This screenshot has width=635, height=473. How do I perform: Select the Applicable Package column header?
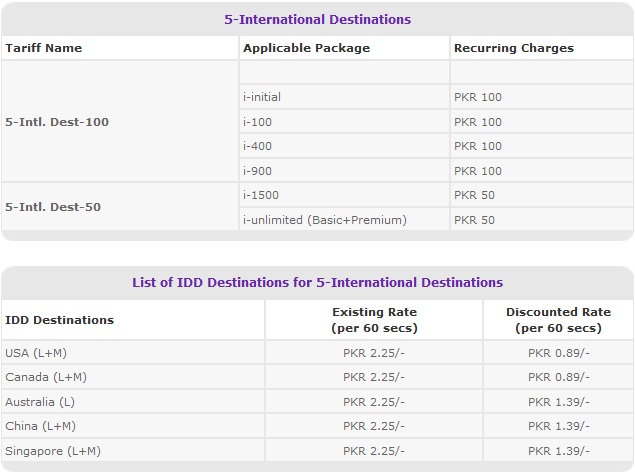tap(344, 48)
